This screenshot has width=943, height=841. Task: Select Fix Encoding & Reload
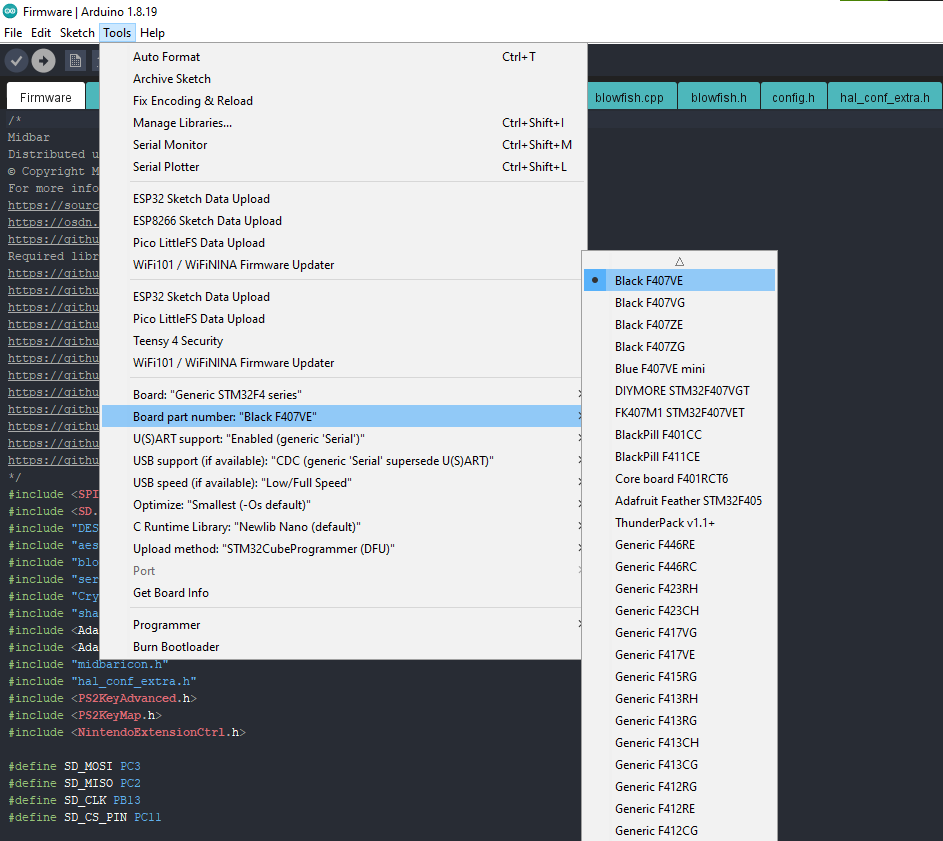tap(341, 100)
